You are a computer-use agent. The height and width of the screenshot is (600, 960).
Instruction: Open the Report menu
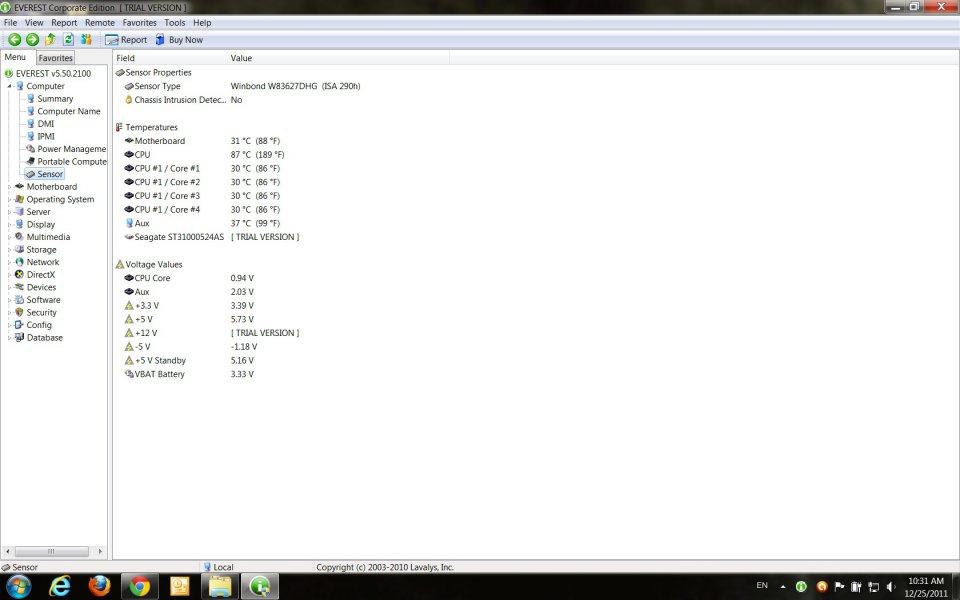coord(64,23)
